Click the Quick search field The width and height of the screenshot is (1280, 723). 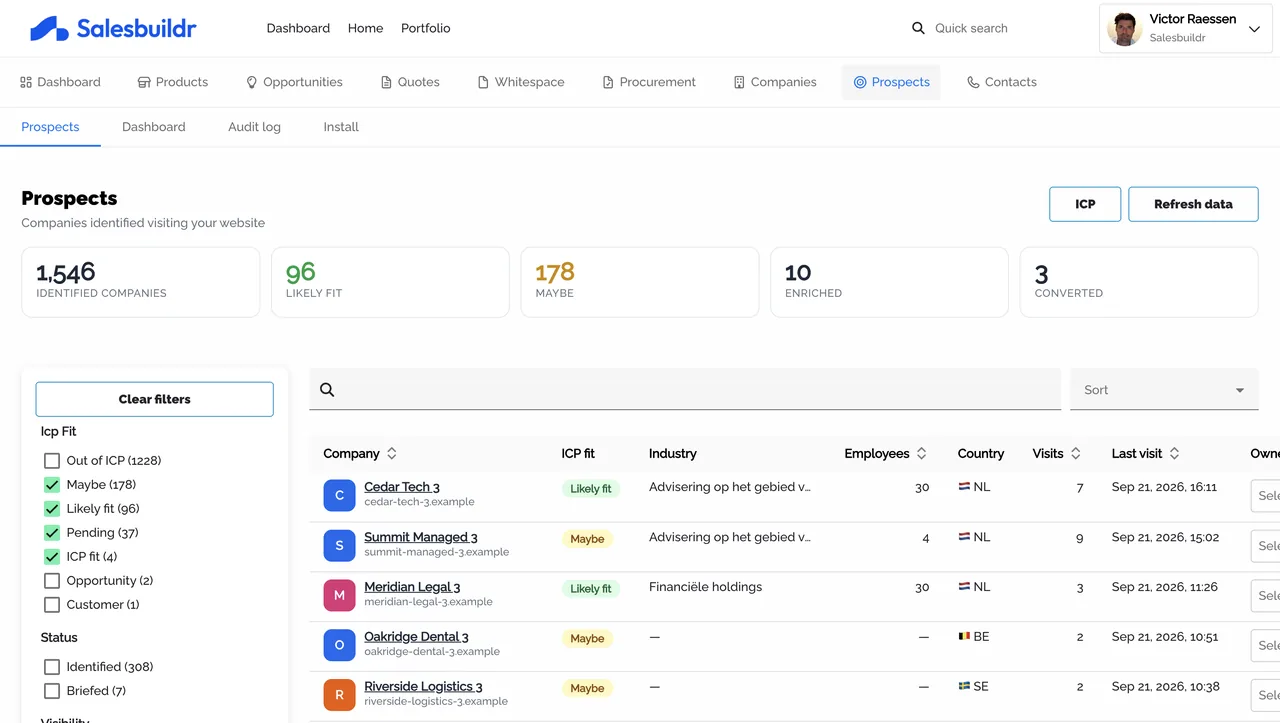coord(971,28)
